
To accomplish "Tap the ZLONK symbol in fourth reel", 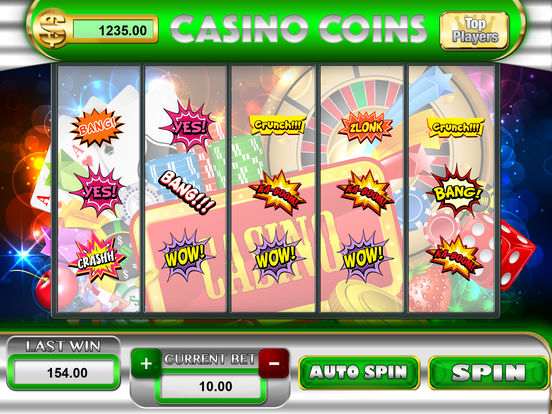I will point(365,127).
